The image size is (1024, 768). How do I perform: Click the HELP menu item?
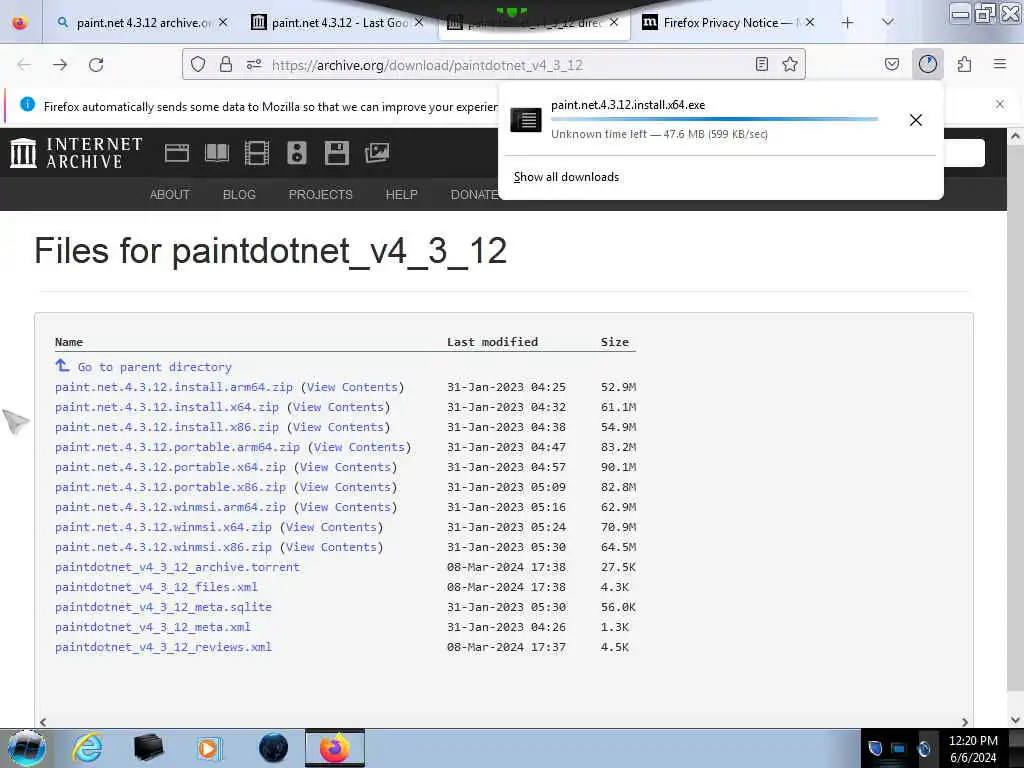[402, 195]
